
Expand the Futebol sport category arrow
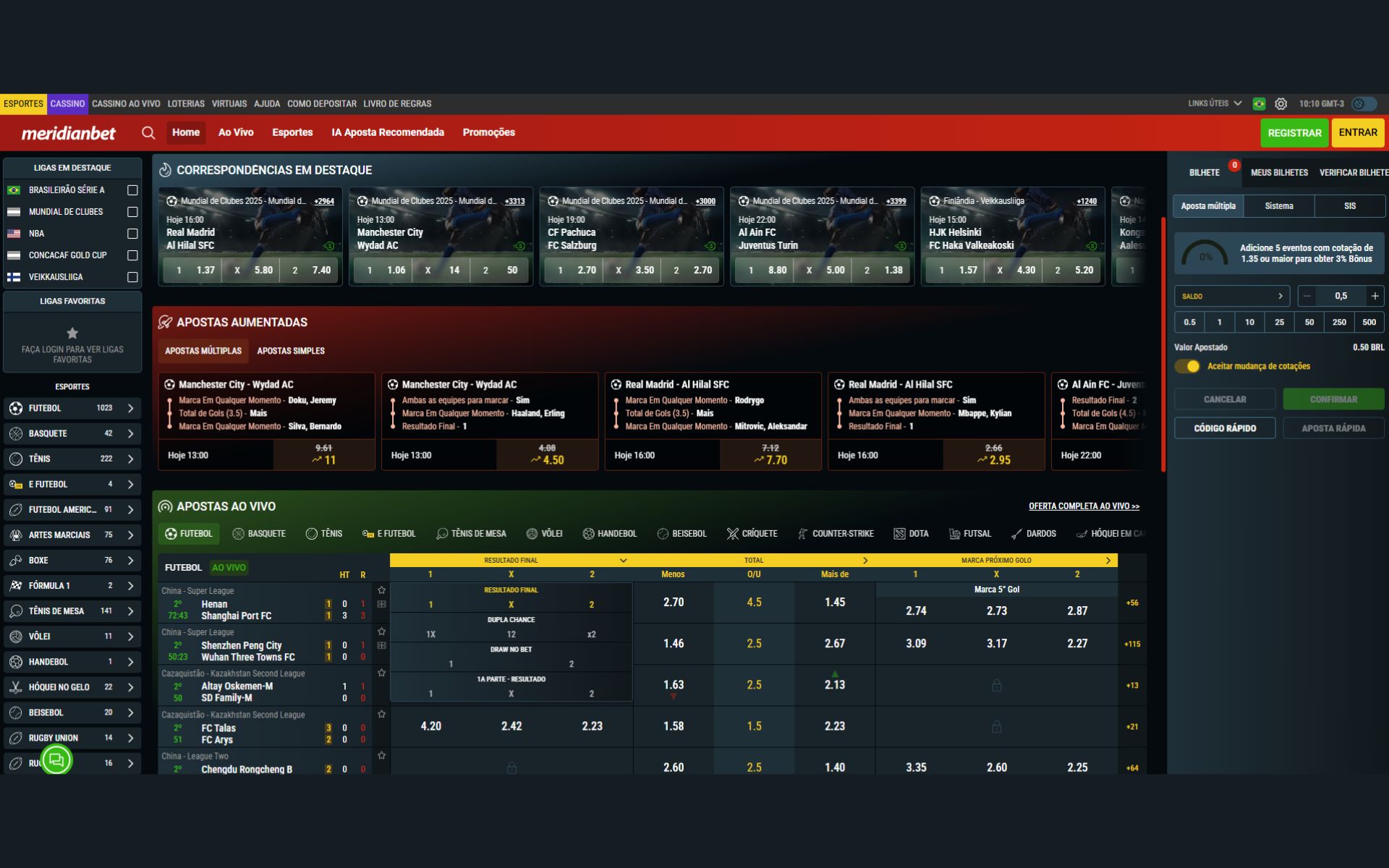coord(131,409)
